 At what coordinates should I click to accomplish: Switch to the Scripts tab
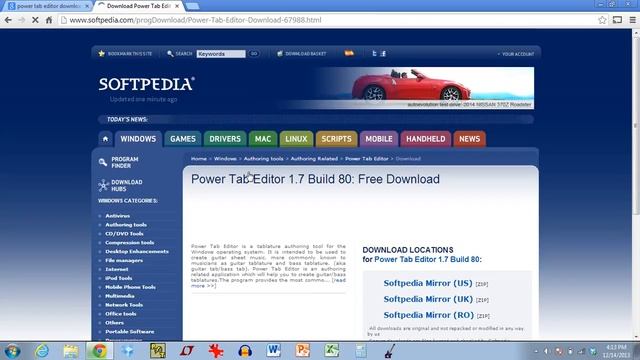point(336,139)
